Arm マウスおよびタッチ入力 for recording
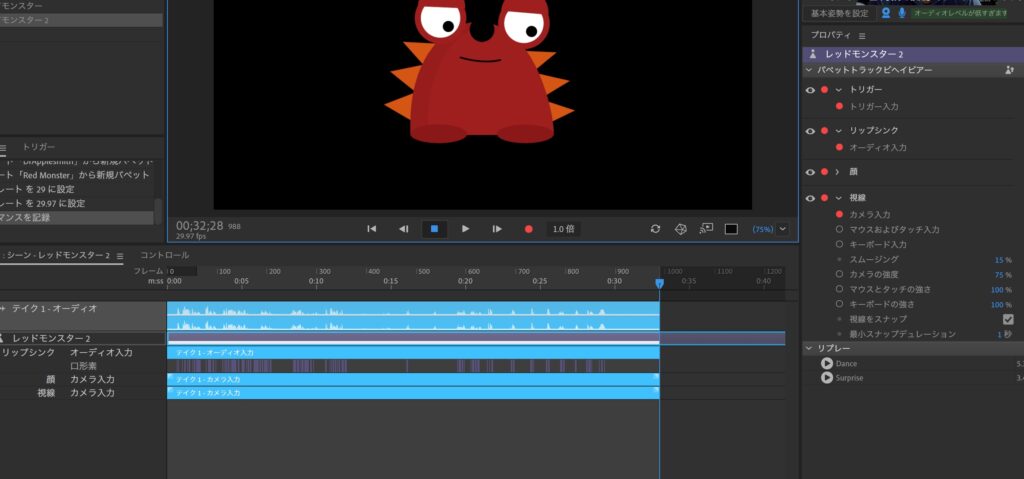The image size is (1024, 479). 839,229
